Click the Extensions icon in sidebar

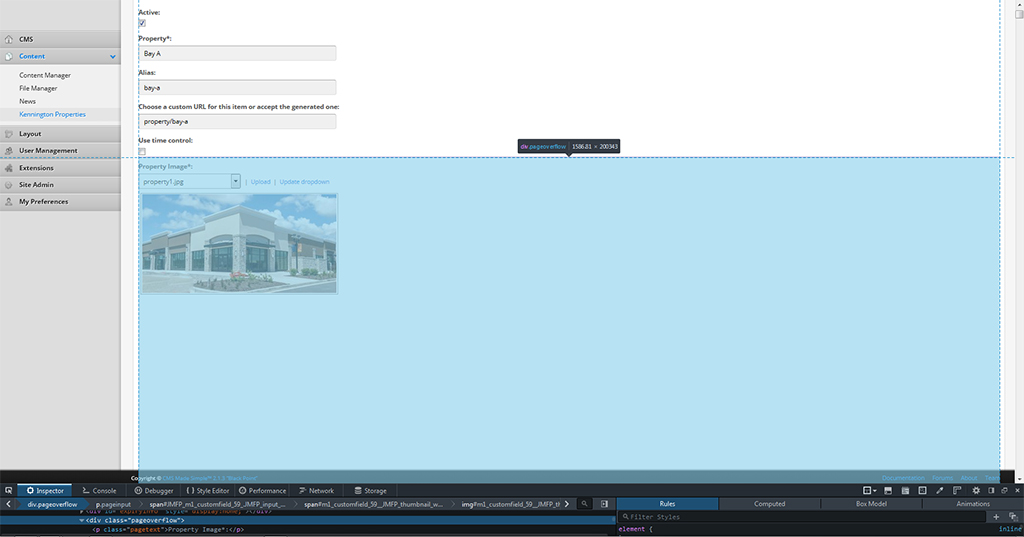[9, 168]
